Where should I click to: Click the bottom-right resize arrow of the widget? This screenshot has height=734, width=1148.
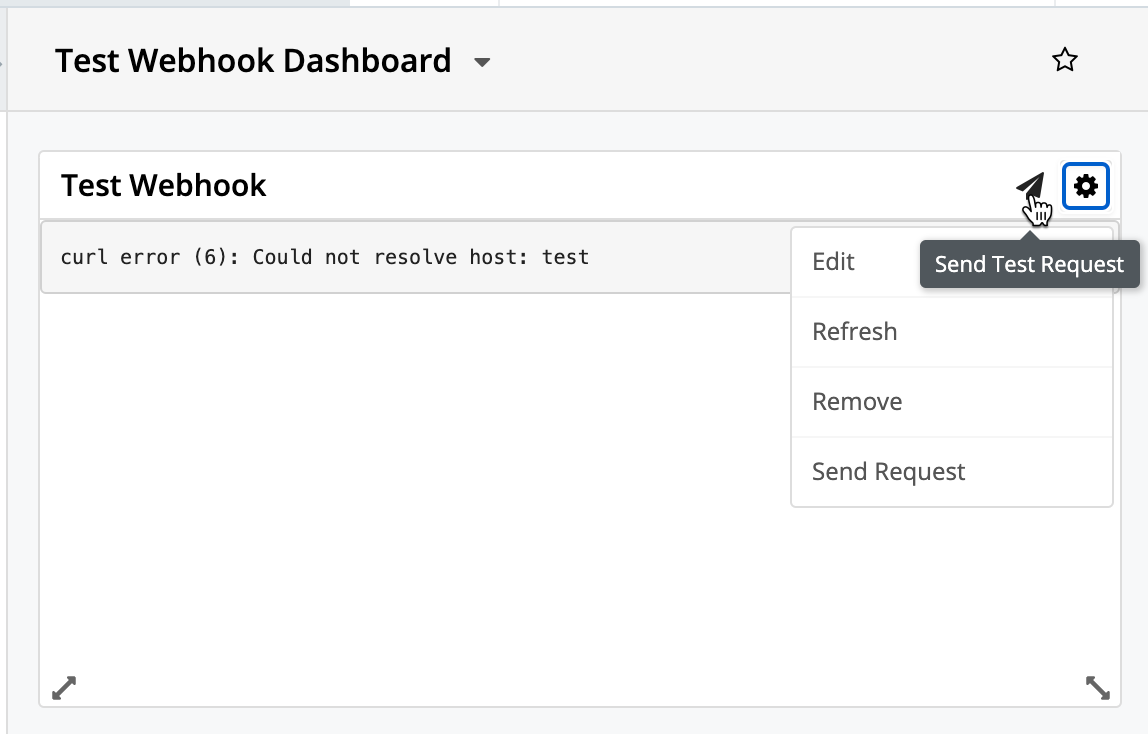coord(1097,687)
